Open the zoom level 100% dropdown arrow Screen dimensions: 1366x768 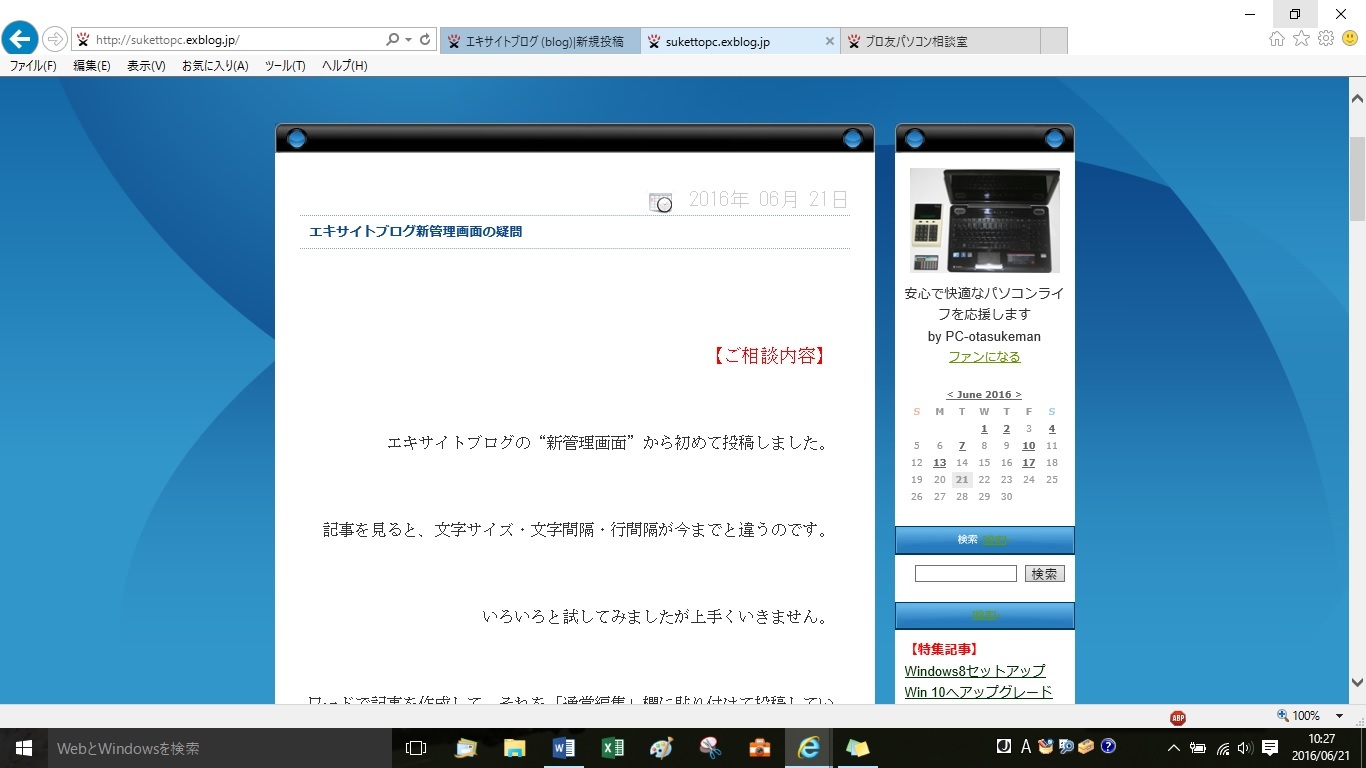1341,716
